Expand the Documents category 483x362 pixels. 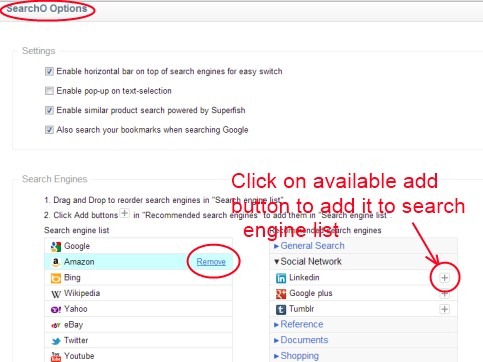pyautogui.click(x=301, y=340)
